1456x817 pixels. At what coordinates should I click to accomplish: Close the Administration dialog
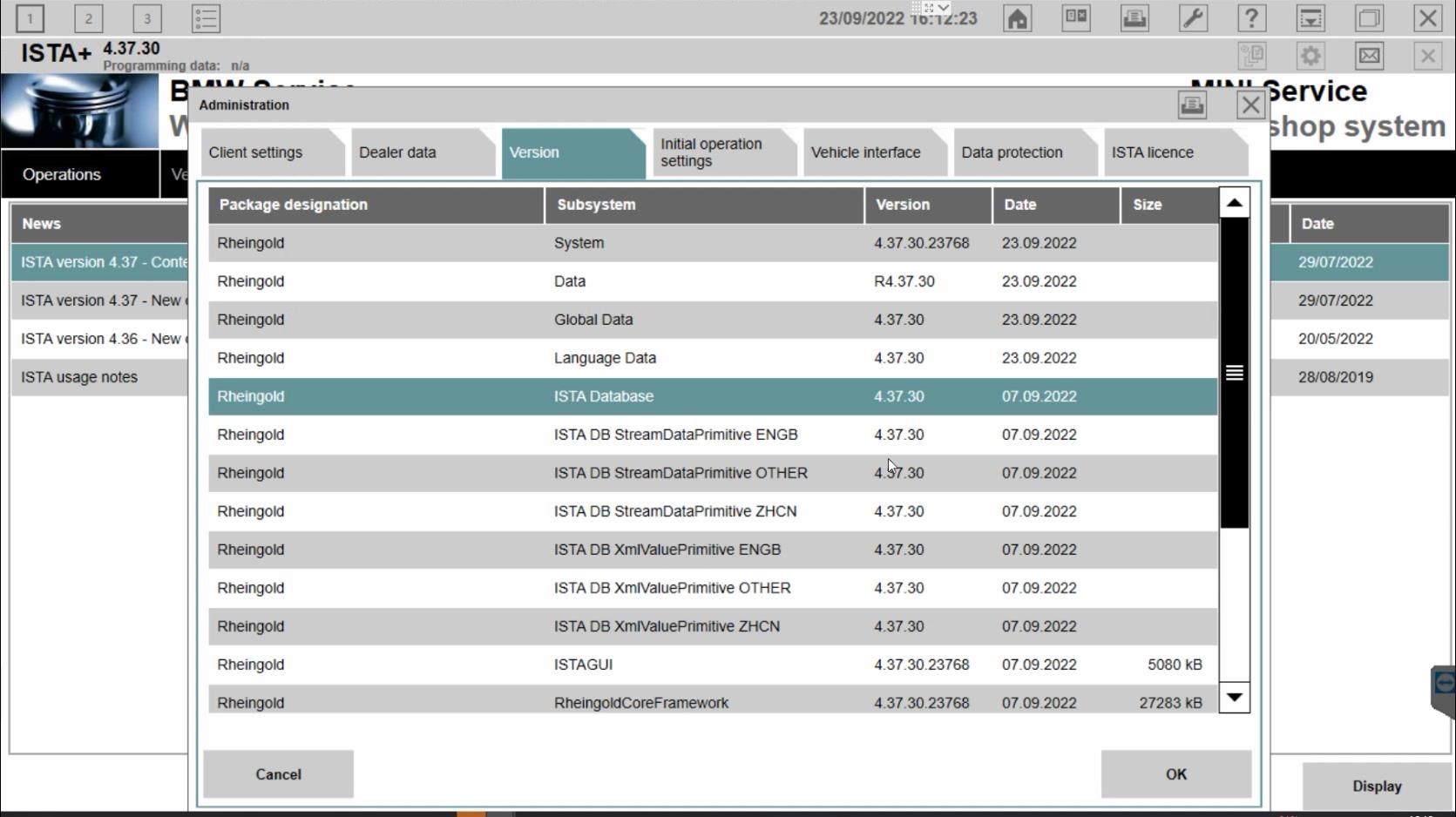coord(1250,105)
